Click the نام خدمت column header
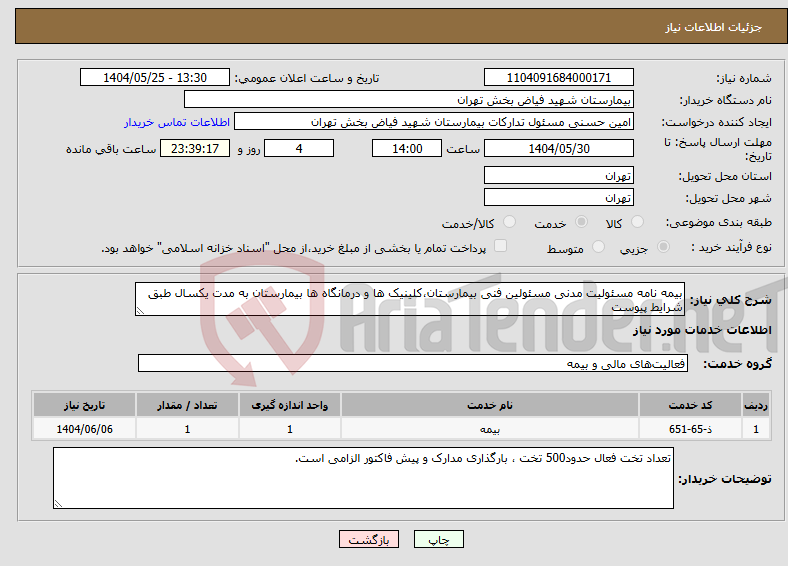 coord(490,405)
